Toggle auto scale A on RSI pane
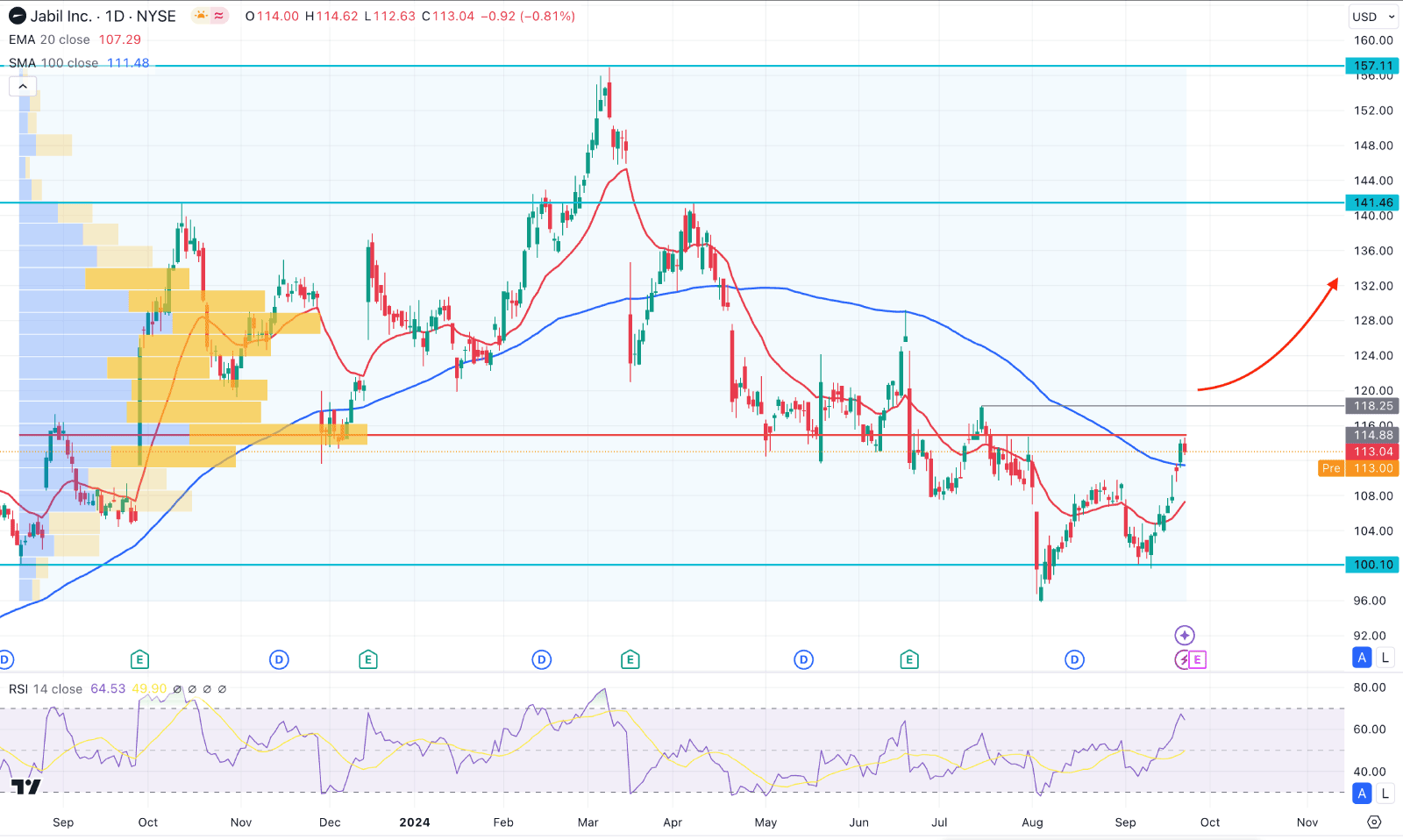 coord(1362,794)
